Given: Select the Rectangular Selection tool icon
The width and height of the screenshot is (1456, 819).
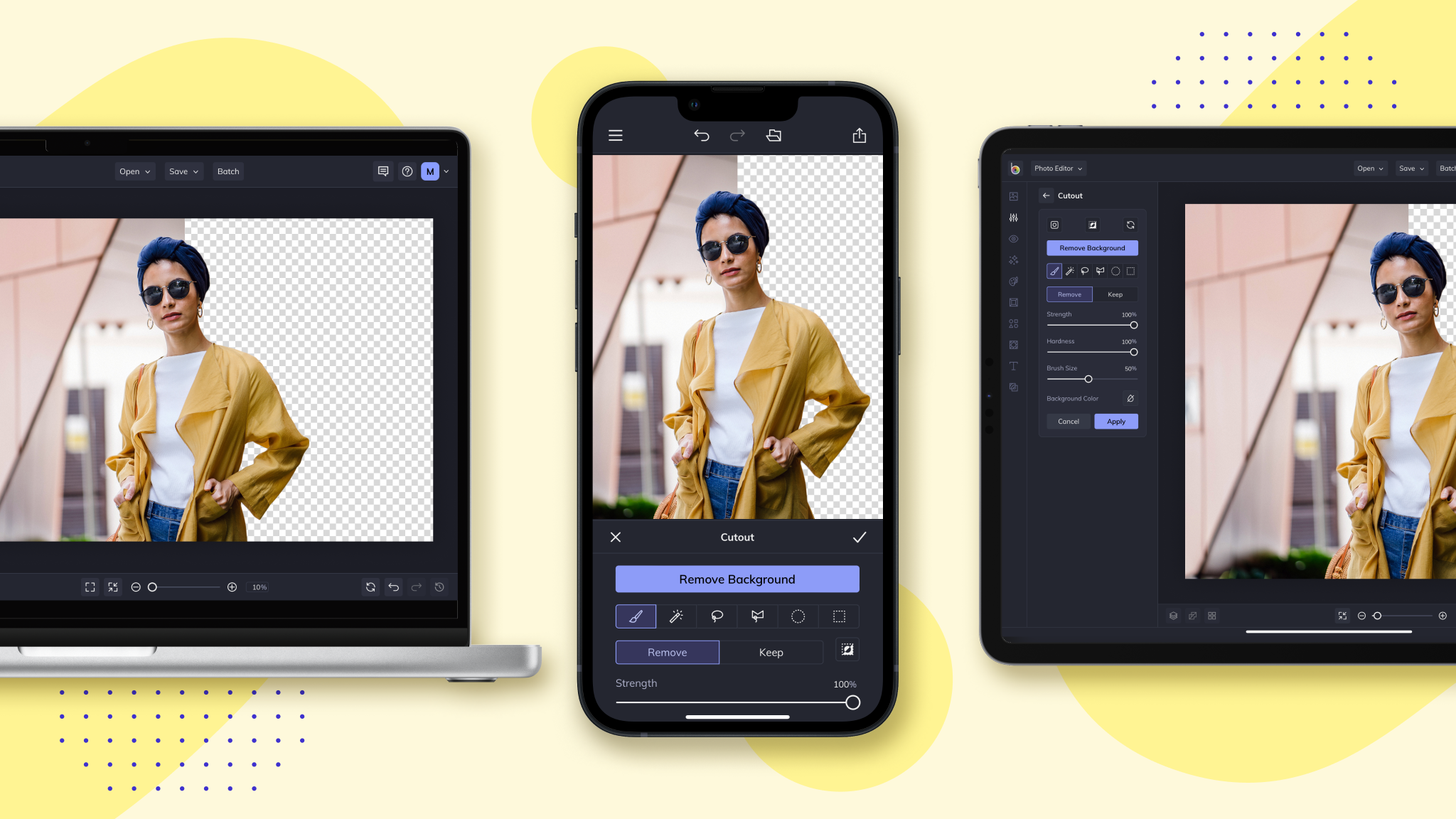Looking at the screenshot, I should (839, 616).
